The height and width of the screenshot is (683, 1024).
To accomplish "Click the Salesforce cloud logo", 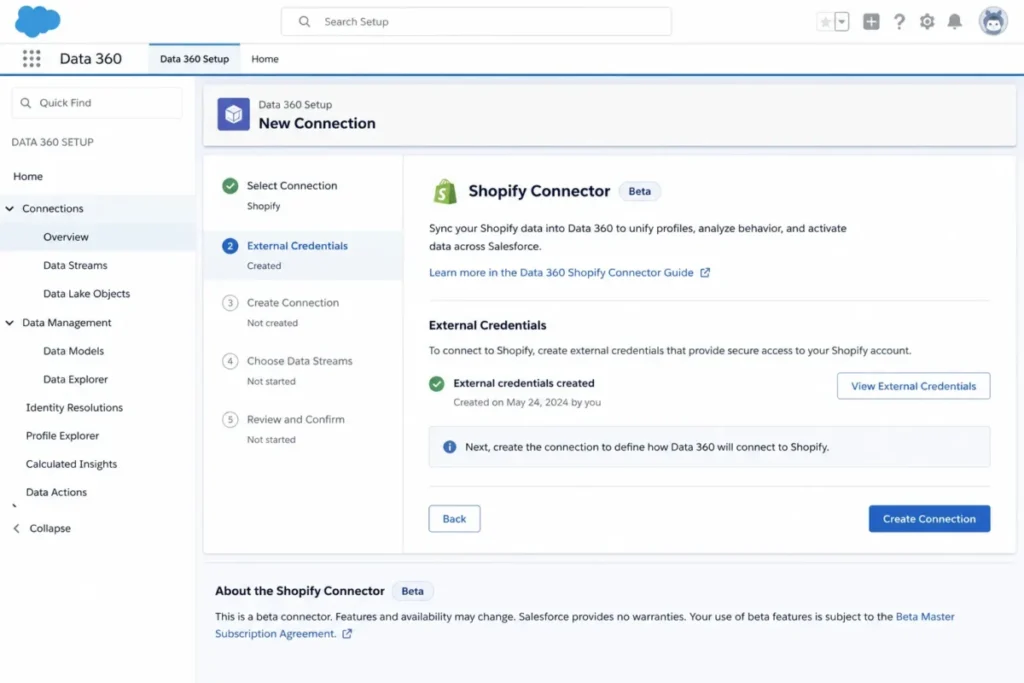I will pos(37,21).
